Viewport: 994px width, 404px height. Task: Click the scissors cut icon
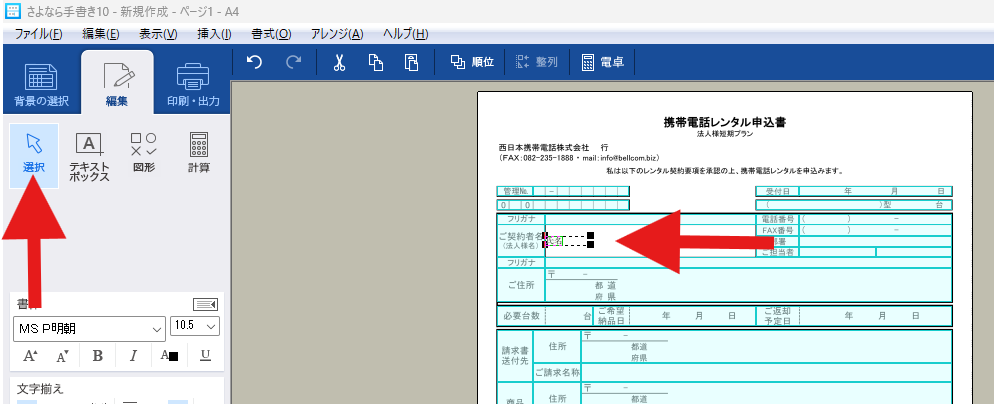[339, 62]
